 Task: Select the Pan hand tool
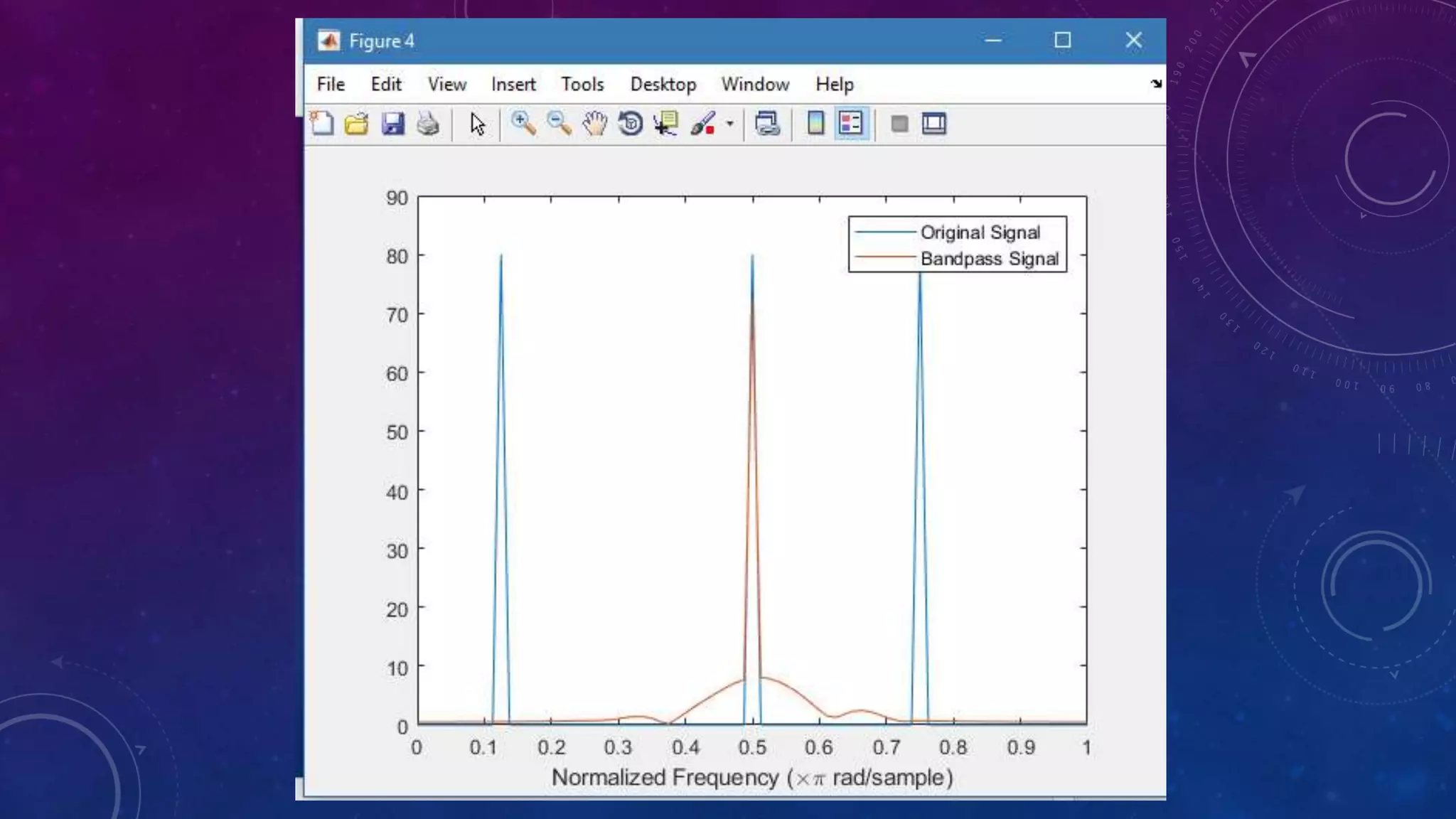click(594, 124)
